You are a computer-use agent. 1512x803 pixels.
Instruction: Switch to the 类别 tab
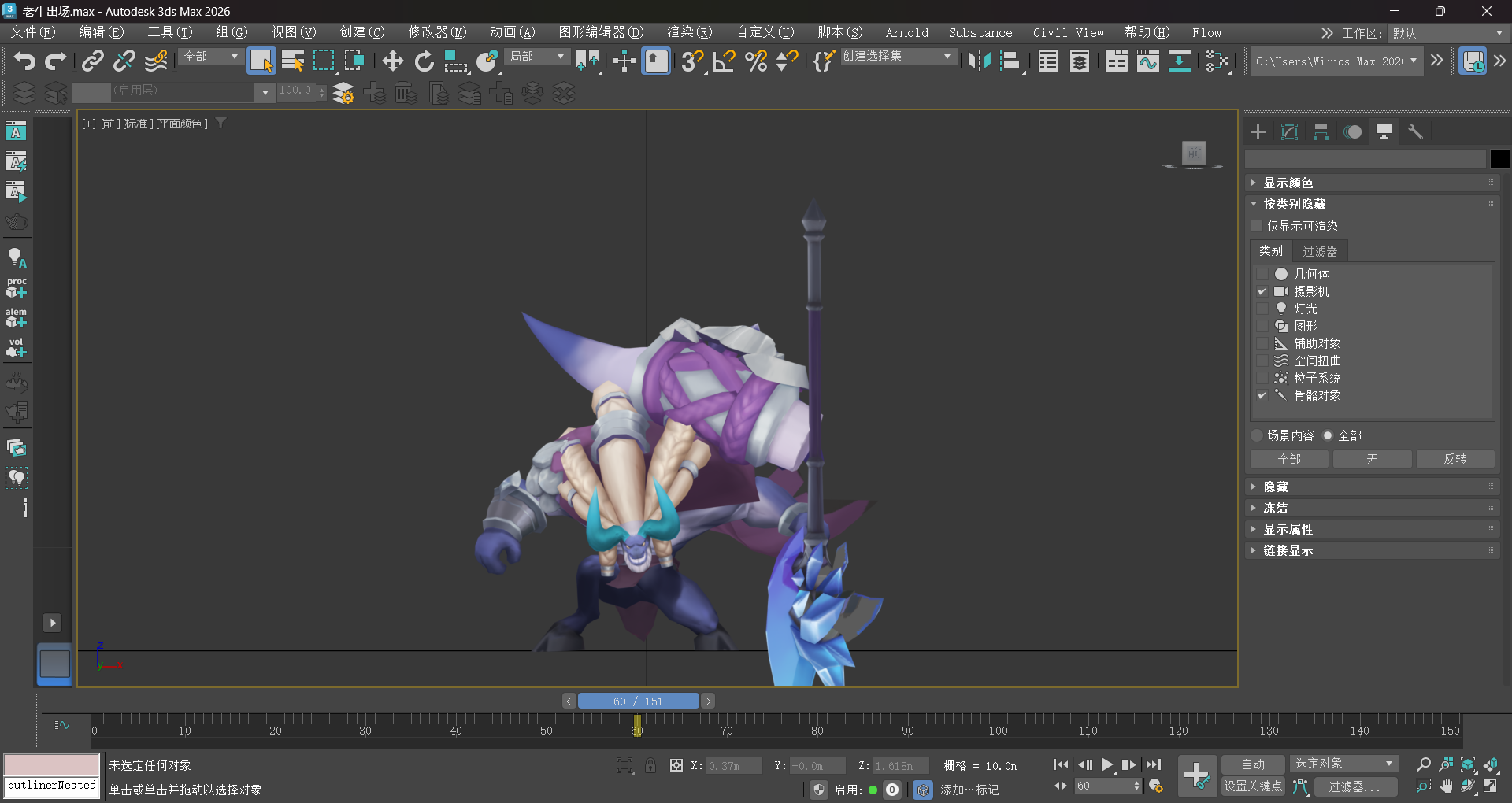click(x=1271, y=251)
